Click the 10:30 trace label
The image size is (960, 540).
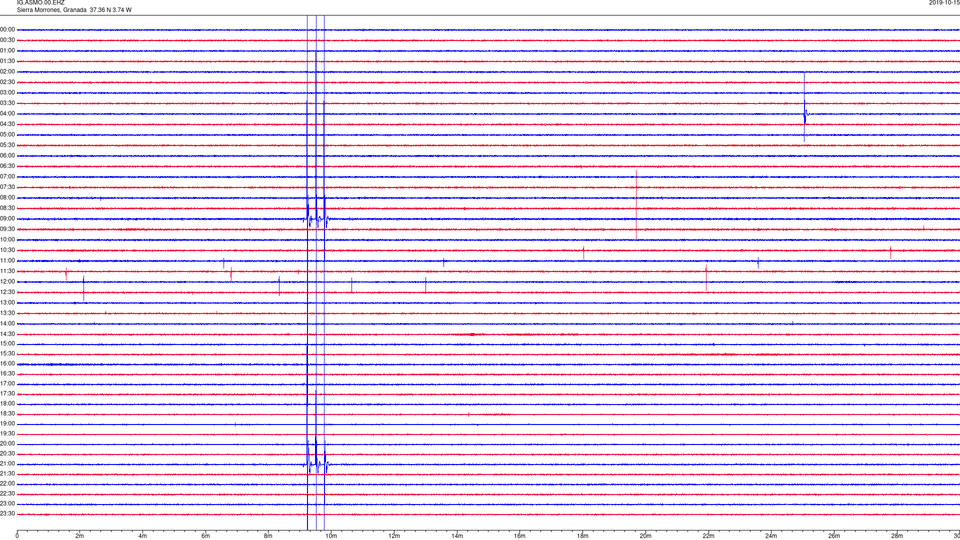tap(7, 250)
